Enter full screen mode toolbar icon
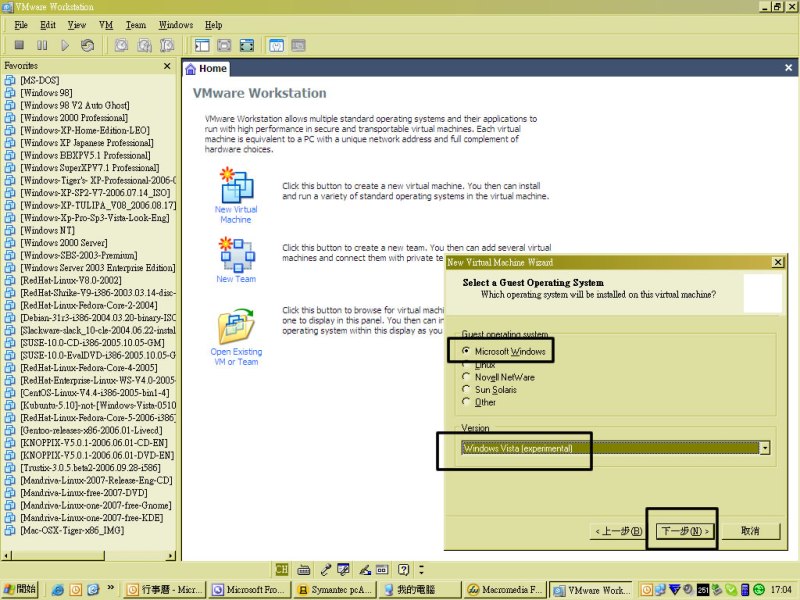 click(x=247, y=45)
